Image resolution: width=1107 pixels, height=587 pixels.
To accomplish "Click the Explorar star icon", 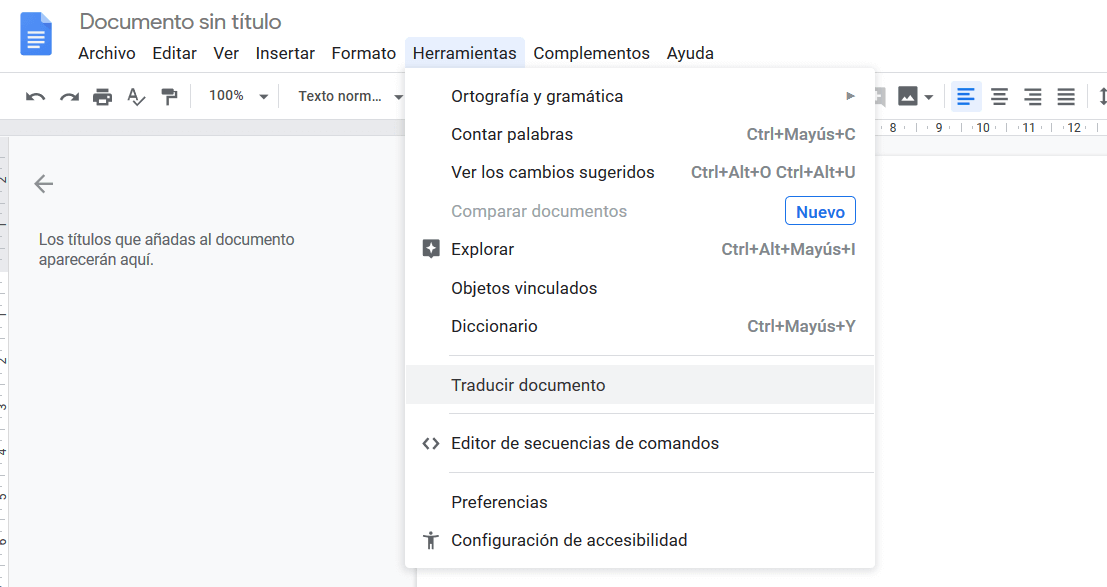I will click(x=431, y=249).
